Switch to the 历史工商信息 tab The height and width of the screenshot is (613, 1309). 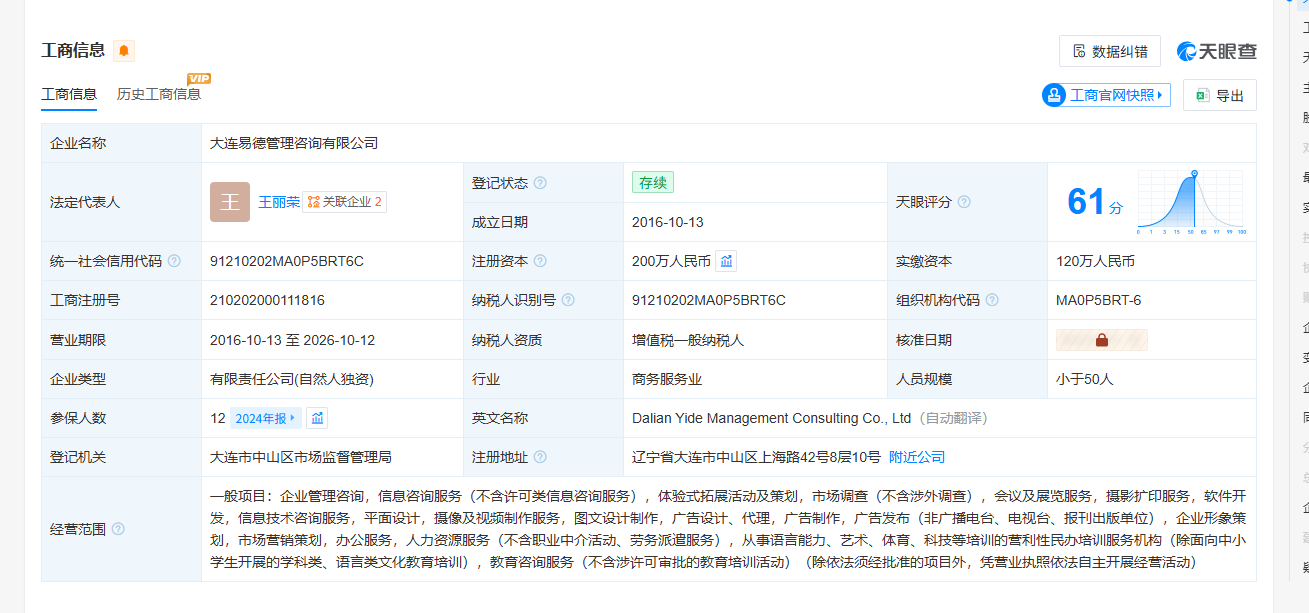159,94
